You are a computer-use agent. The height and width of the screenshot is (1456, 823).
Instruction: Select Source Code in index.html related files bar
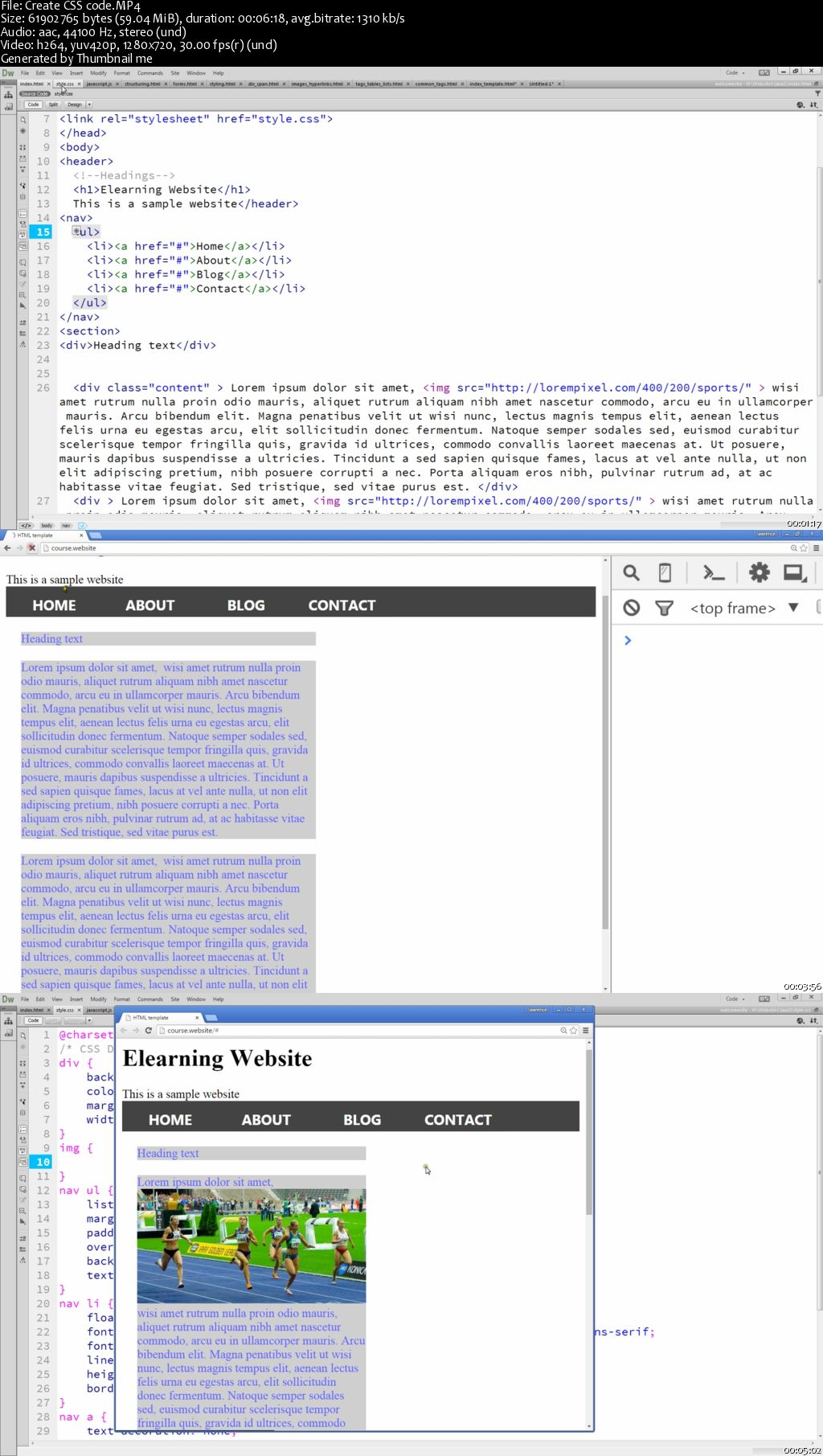[x=35, y=94]
